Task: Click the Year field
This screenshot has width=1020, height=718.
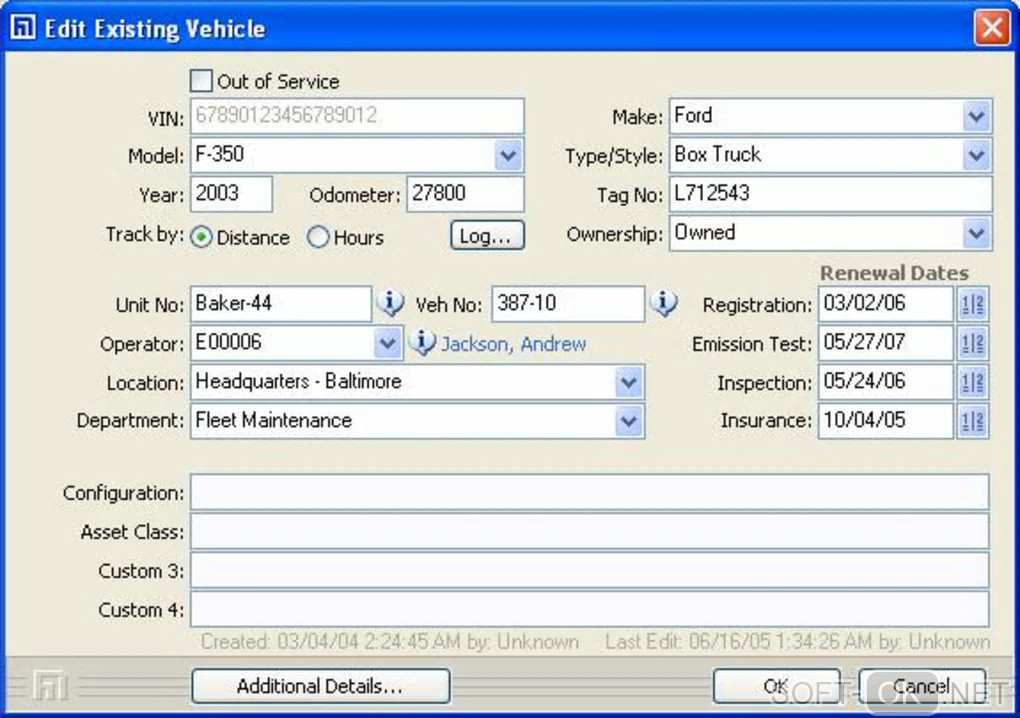Action: pos(232,194)
